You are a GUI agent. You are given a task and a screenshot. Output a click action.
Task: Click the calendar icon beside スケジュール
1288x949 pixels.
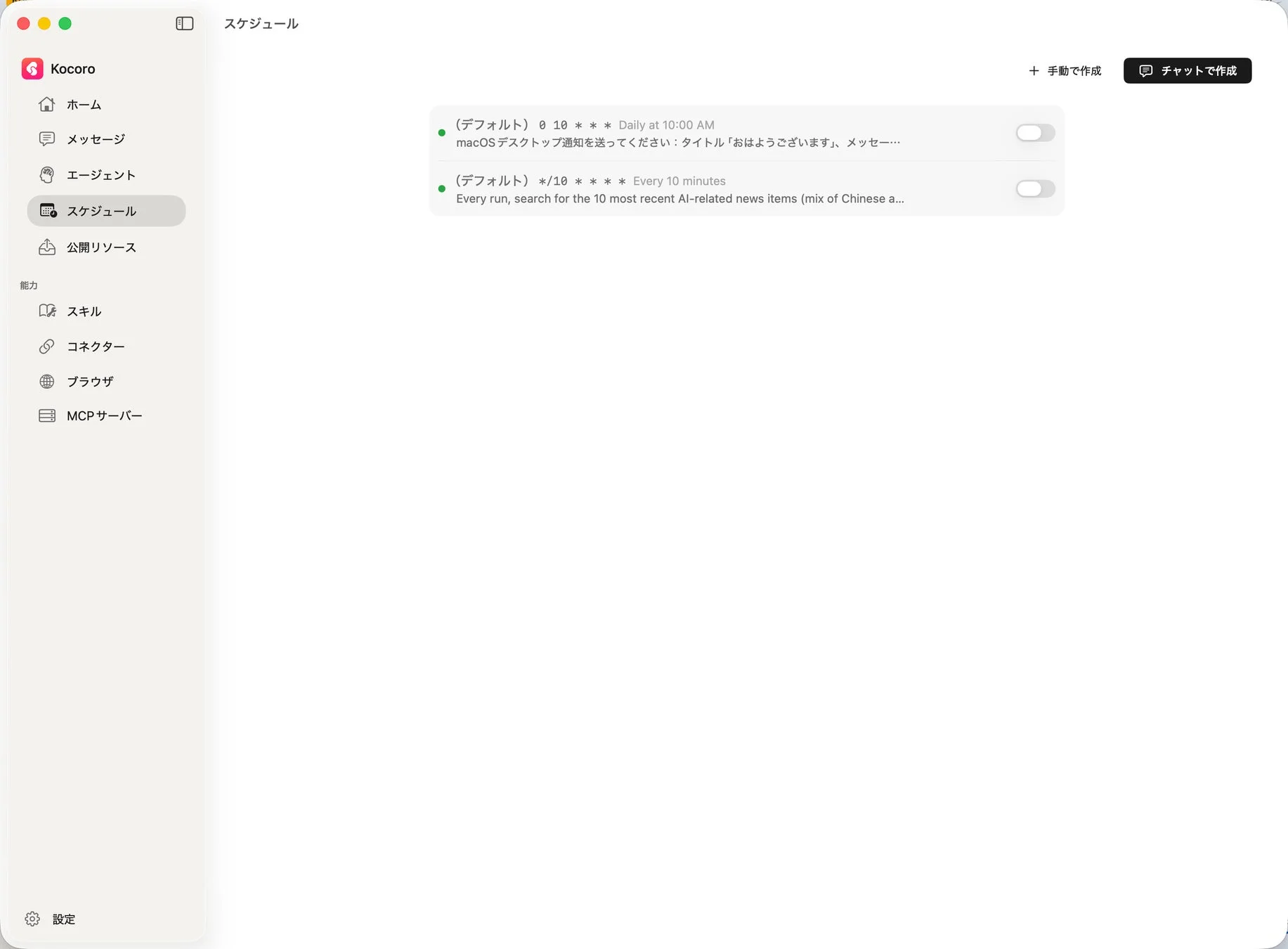coord(48,210)
